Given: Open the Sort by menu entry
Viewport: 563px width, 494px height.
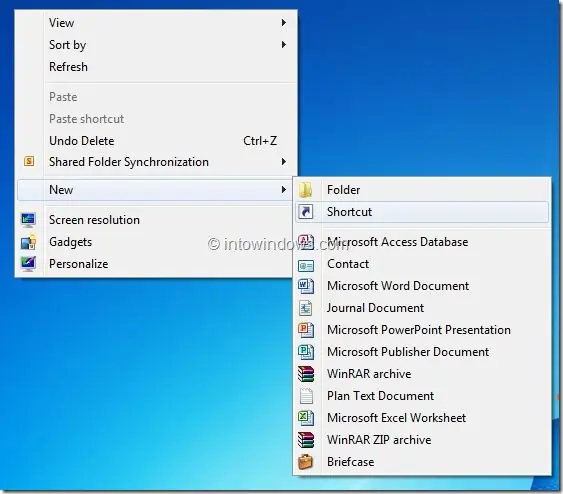Looking at the screenshot, I should click(x=156, y=45).
